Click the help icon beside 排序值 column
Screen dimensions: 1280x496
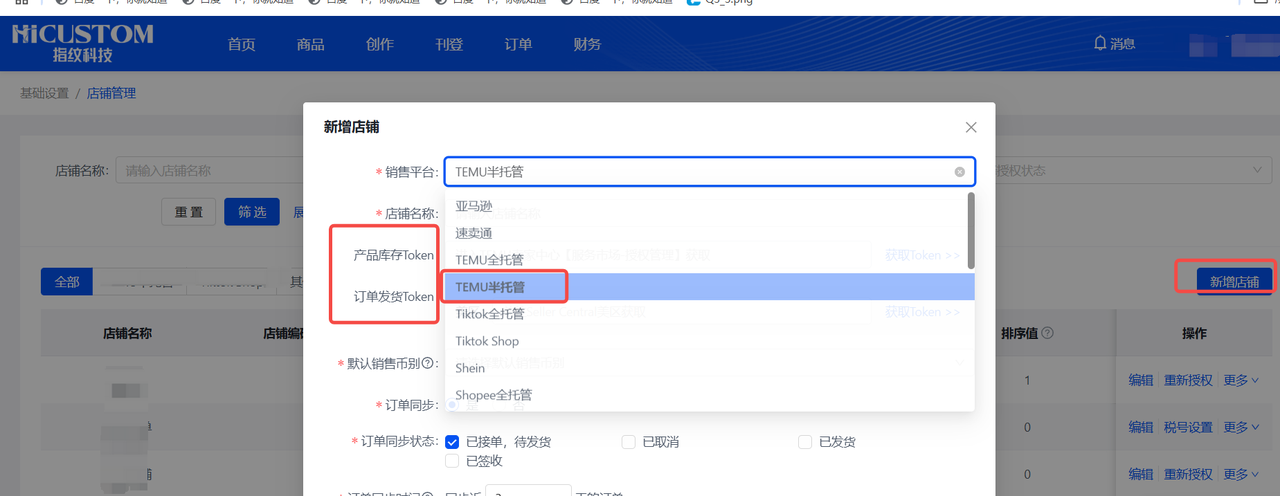1047,334
